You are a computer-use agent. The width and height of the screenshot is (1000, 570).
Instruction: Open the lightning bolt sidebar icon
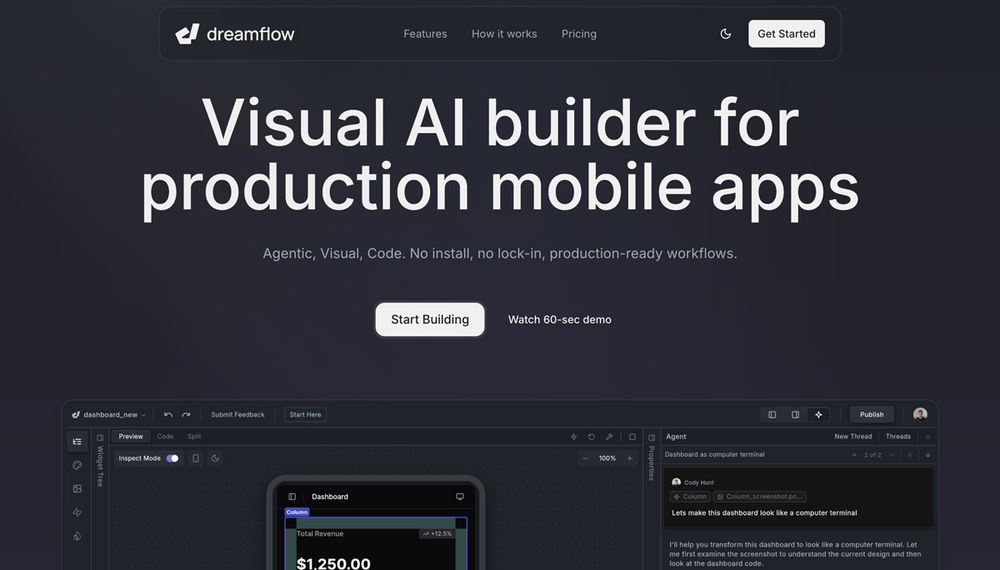click(77, 512)
